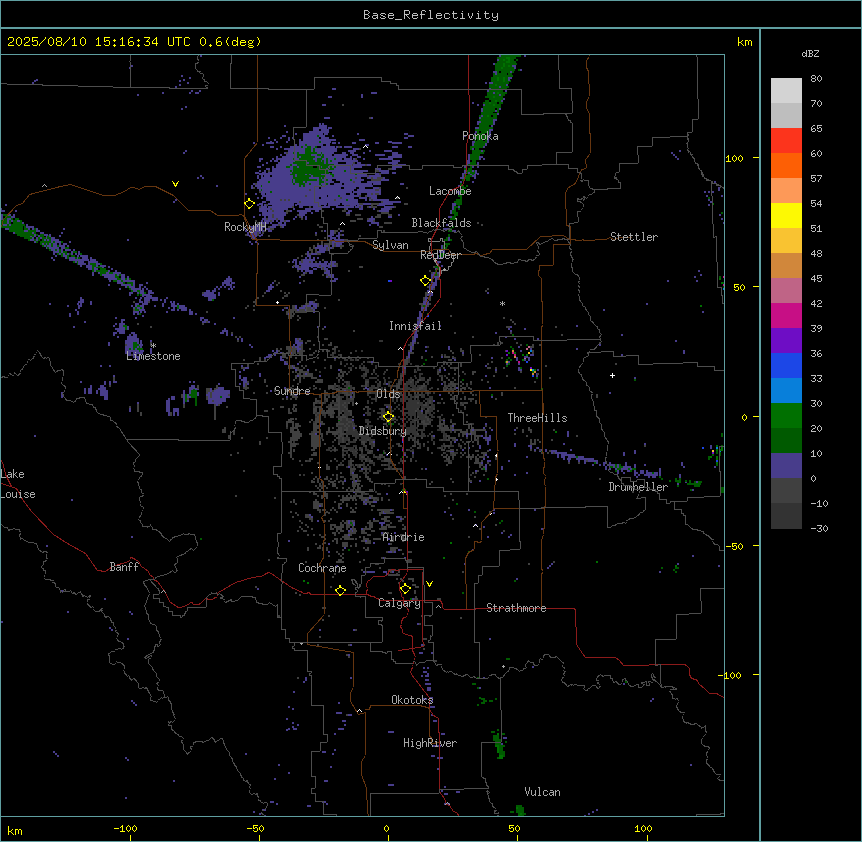
Task: Select the Airdrie label
Action: (x=403, y=537)
